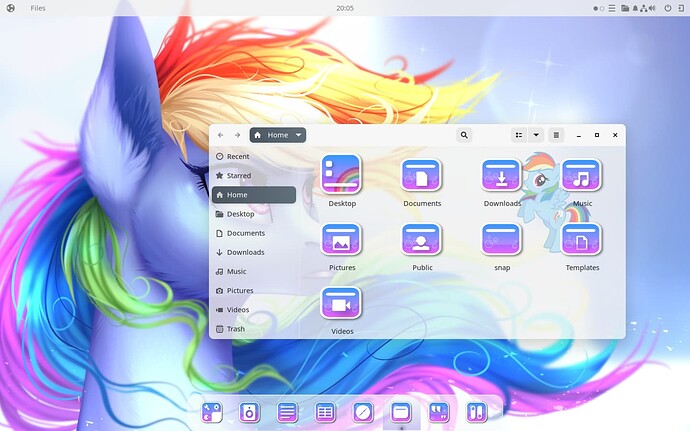Launch the speaker music app in dock

(250, 413)
